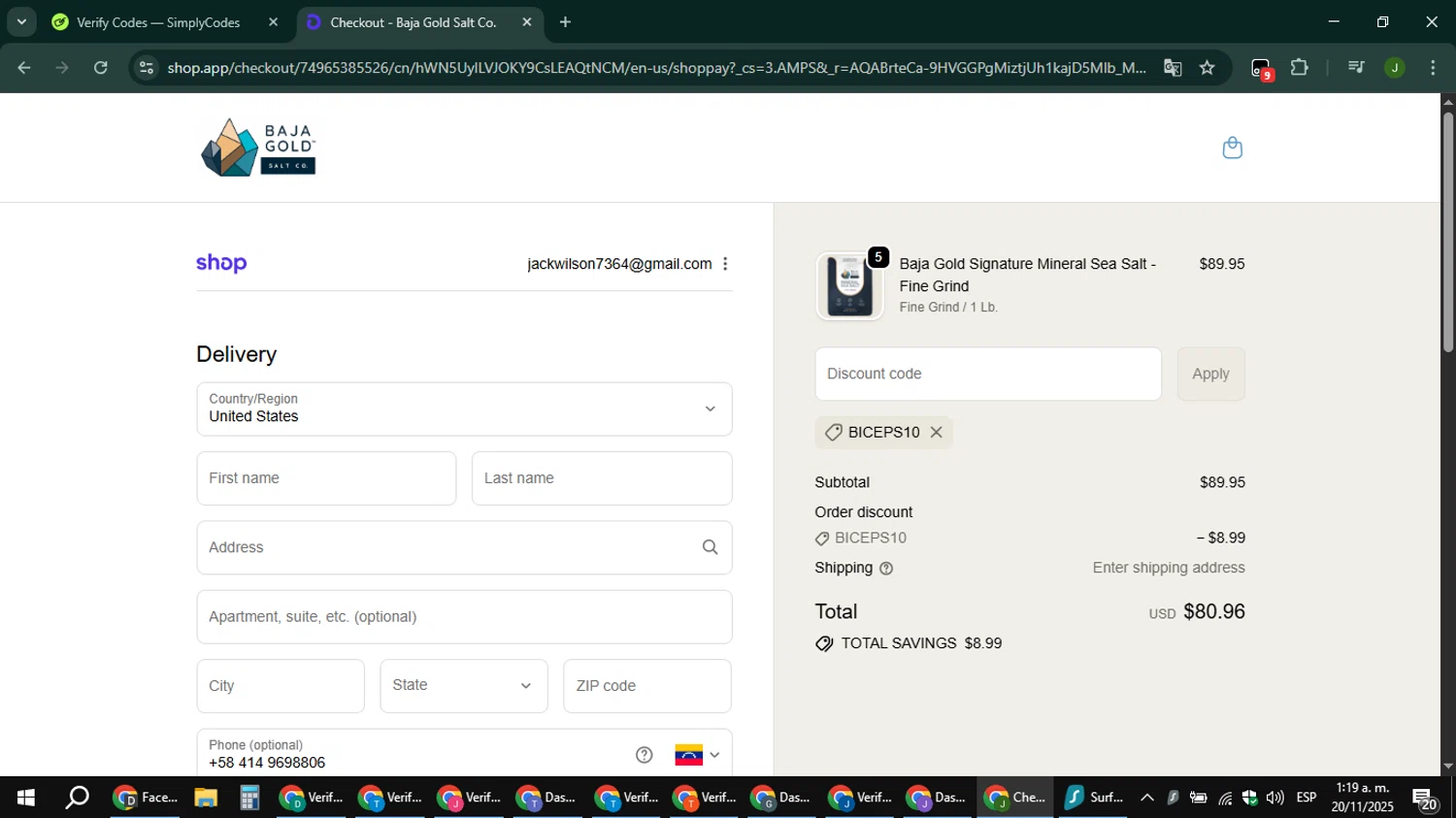Viewport: 1456px width, 818px height.
Task: Open the Extensions puzzle icon
Action: [1300, 68]
